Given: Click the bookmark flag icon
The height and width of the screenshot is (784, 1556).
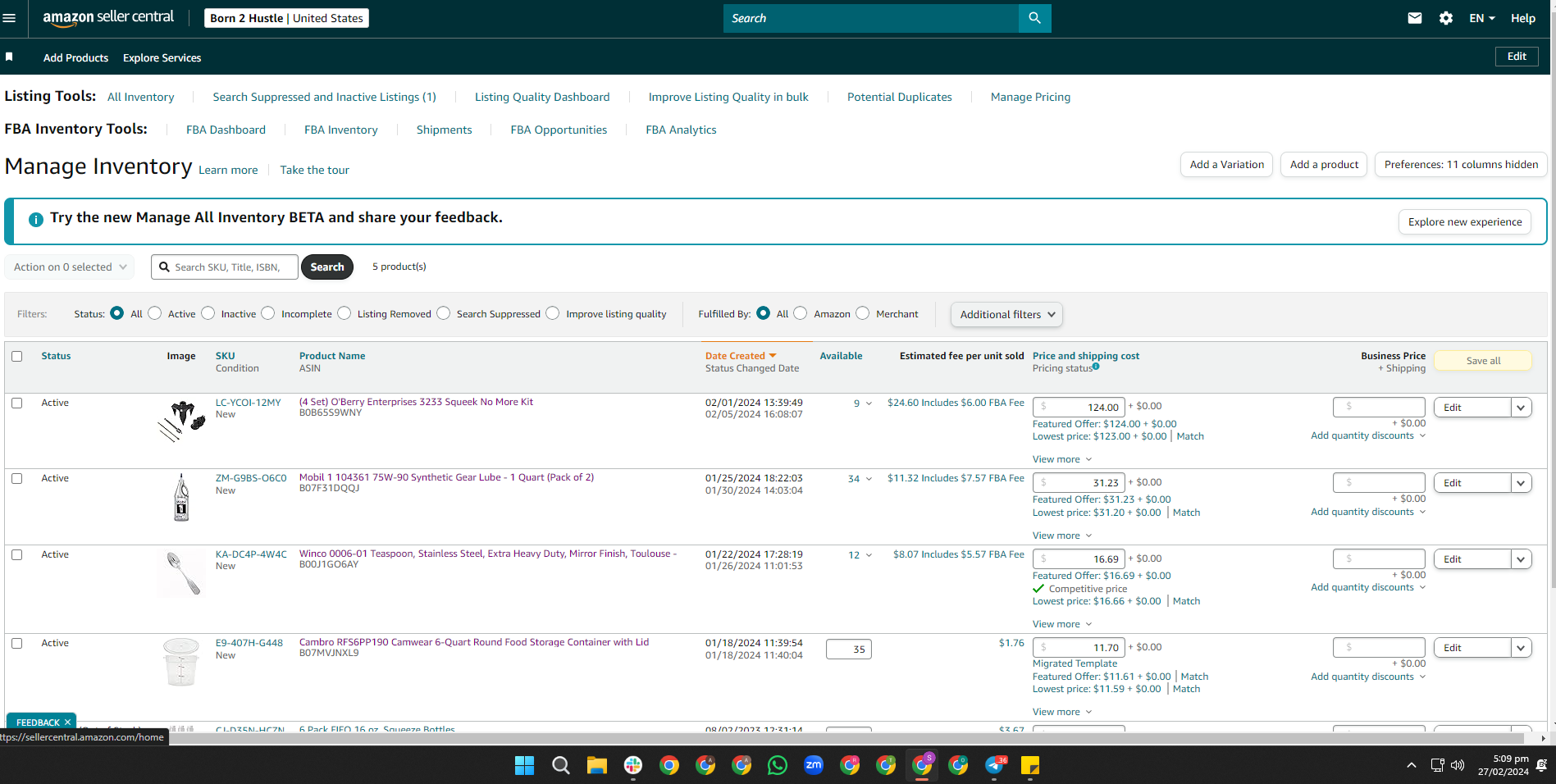Looking at the screenshot, I should [x=9, y=57].
